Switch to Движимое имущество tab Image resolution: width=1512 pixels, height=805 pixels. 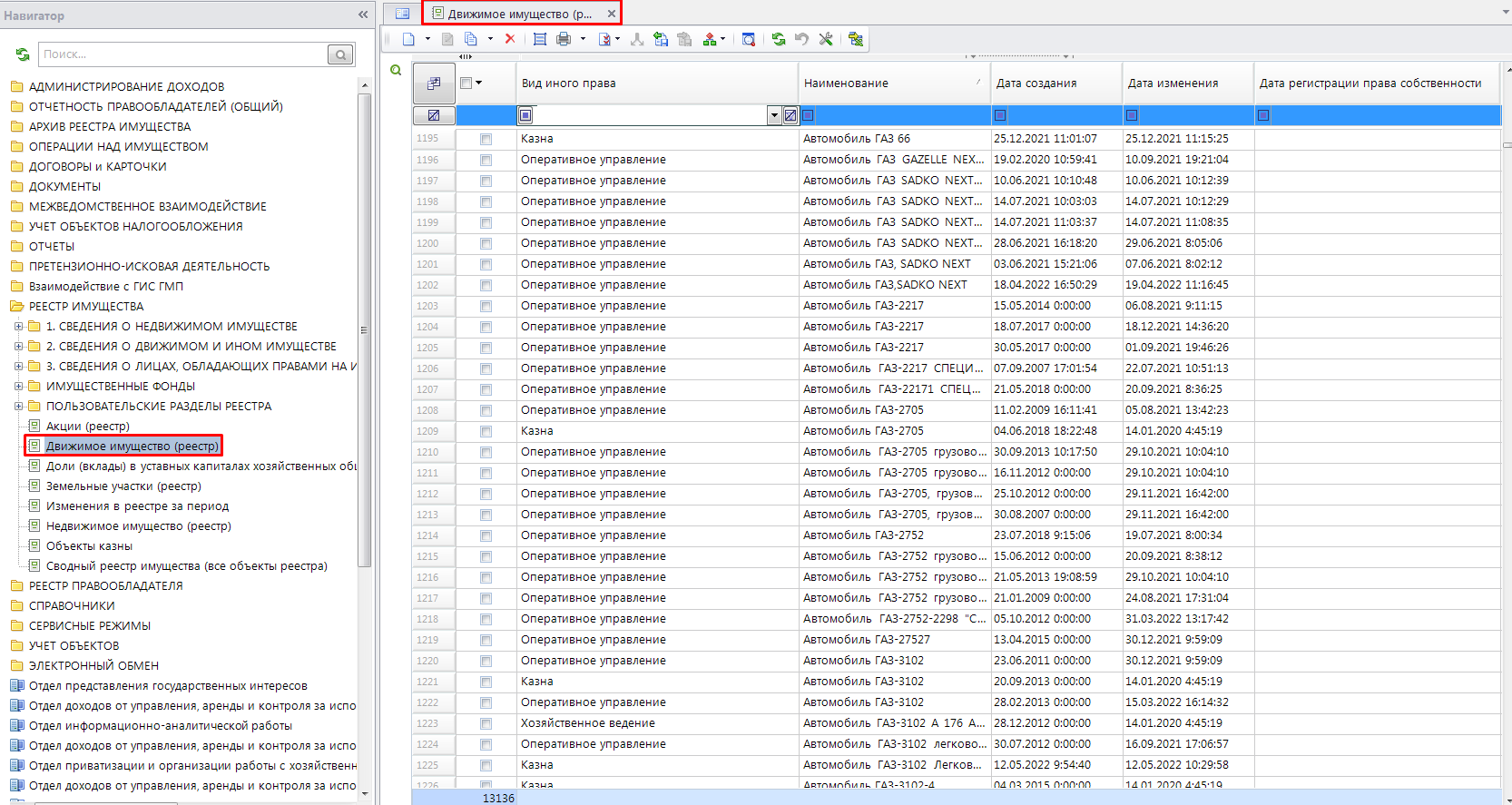pyautogui.click(x=519, y=14)
